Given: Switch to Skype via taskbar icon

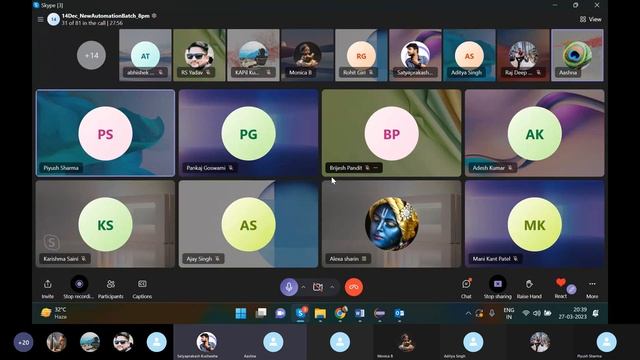Looking at the screenshot, I should (x=300, y=313).
